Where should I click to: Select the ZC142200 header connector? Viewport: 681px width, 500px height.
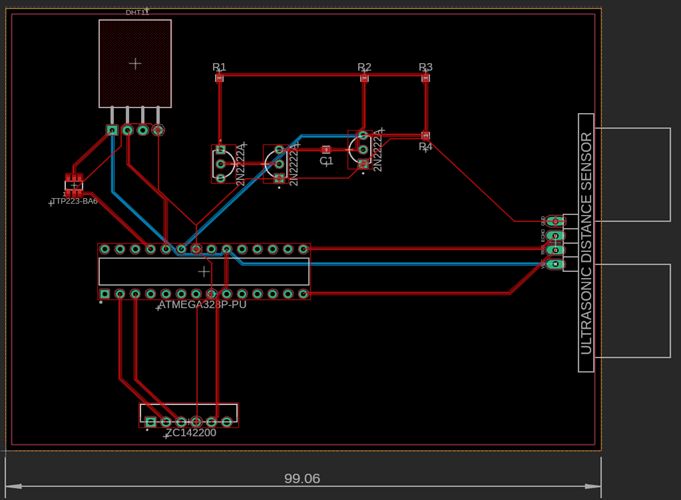point(189,413)
